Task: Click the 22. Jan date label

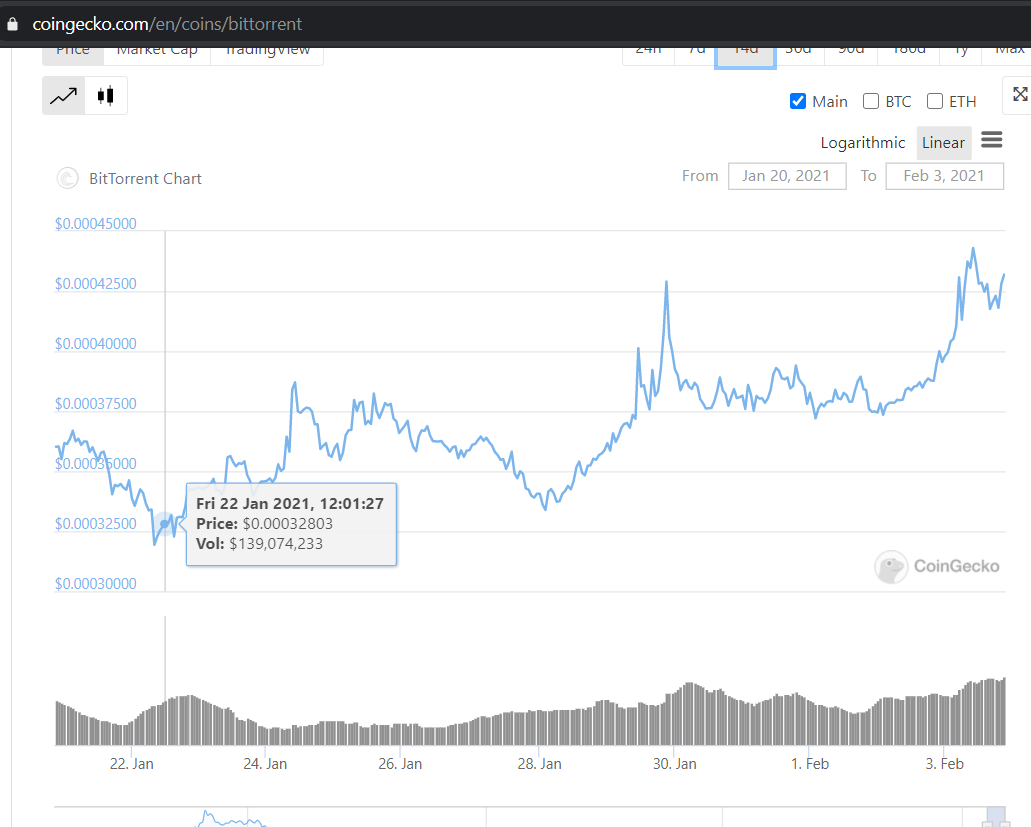Action: (132, 764)
